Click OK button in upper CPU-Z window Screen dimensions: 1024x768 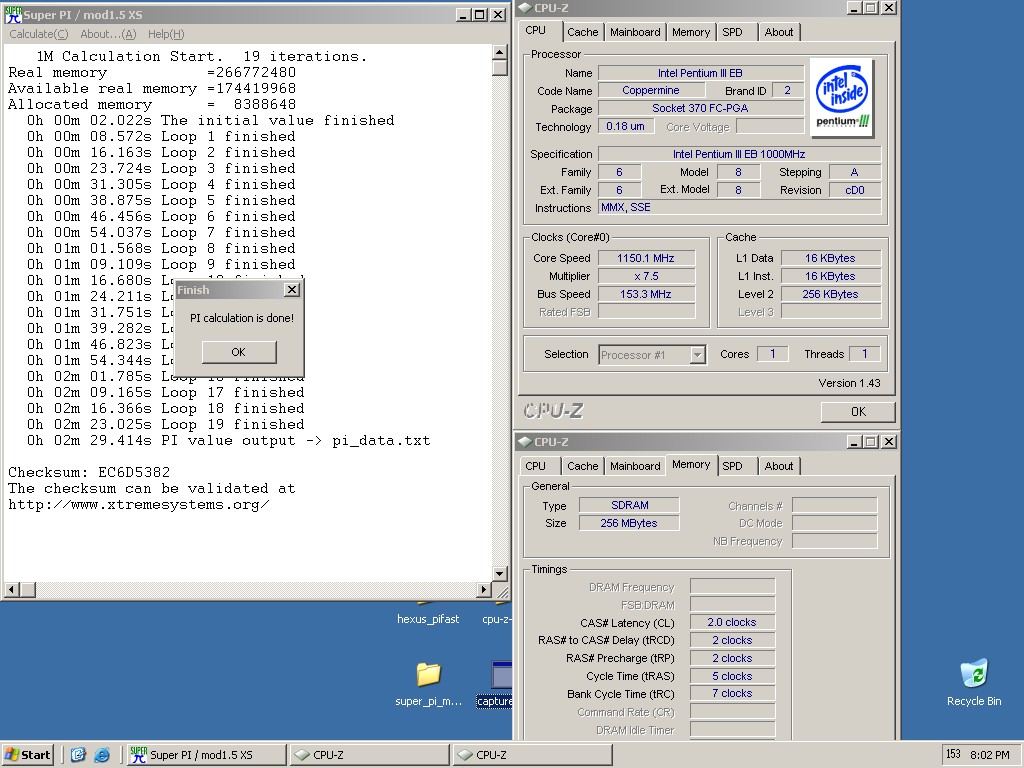click(858, 411)
